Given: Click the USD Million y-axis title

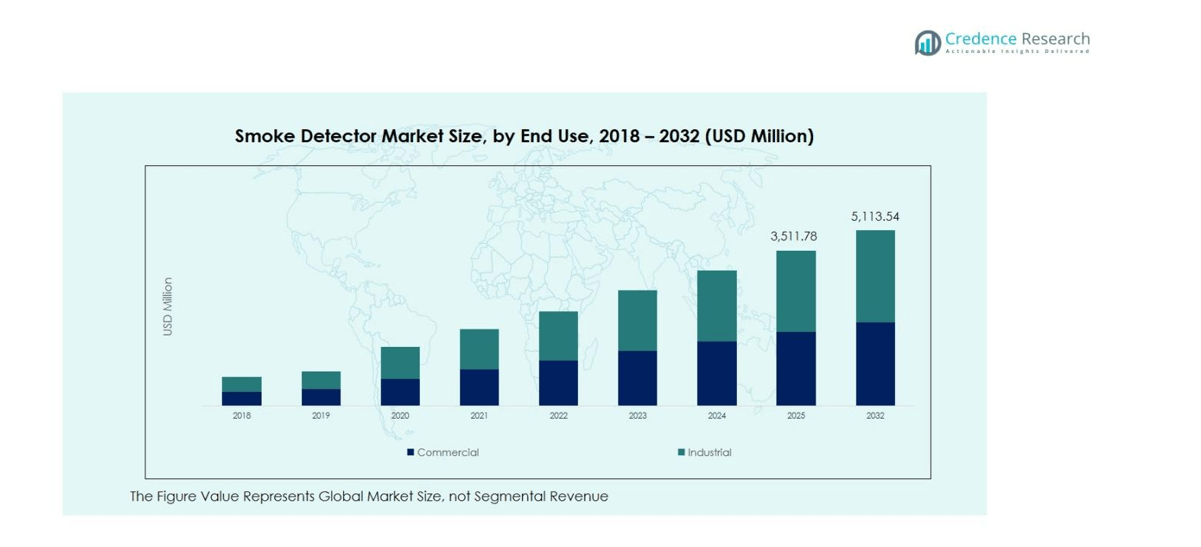Looking at the screenshot, I should [168, 306].
